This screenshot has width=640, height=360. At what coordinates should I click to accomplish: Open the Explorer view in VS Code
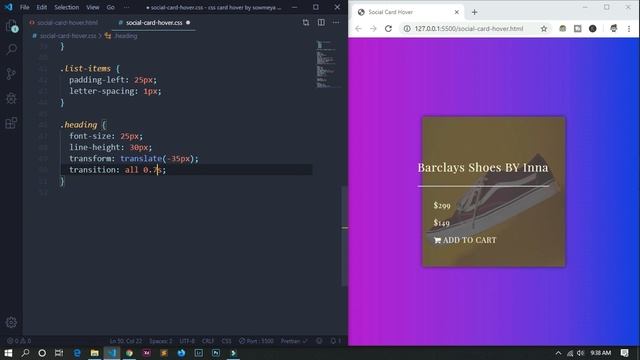pyautogui.click(x=11, y=26)
